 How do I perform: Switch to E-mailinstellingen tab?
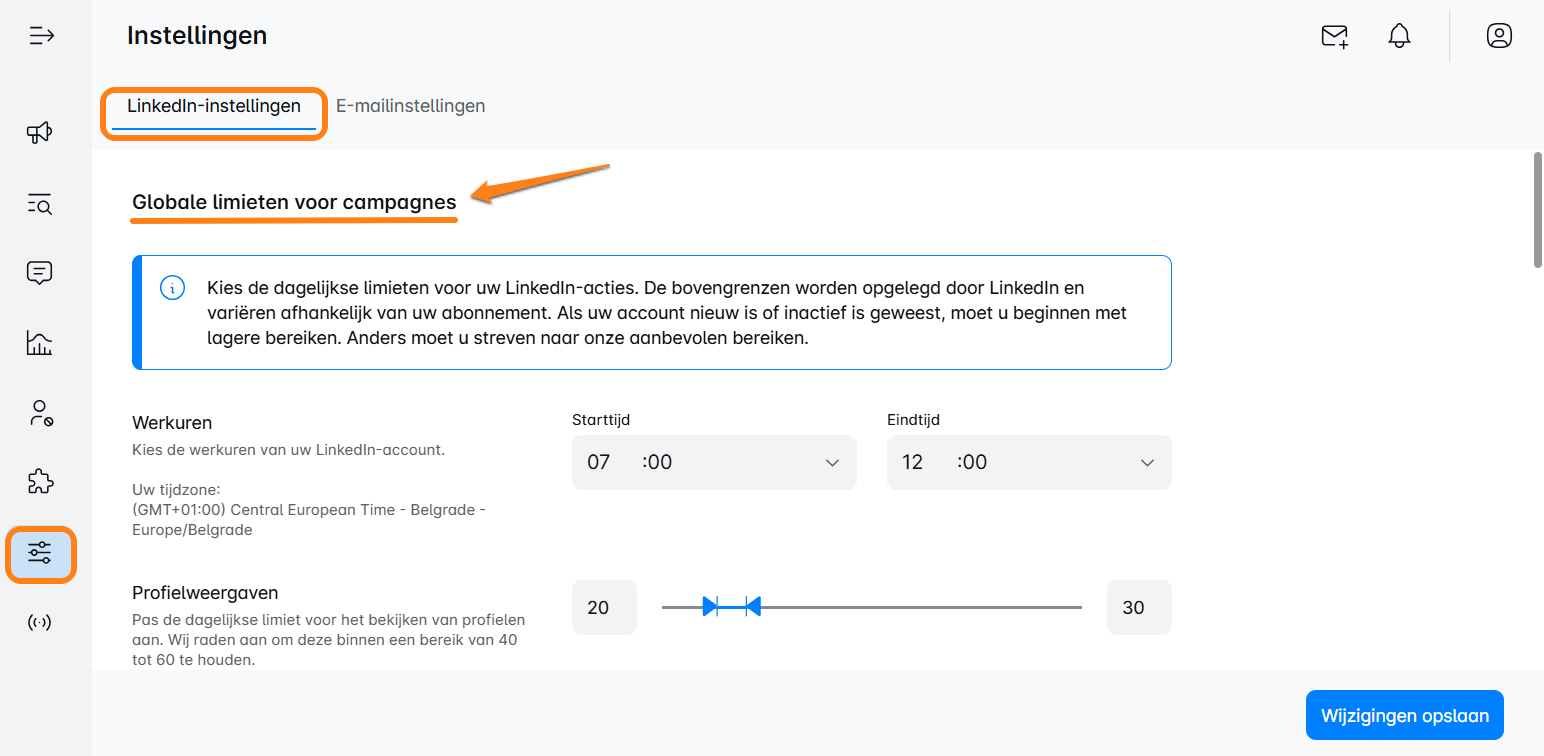(x=410, y=106)
